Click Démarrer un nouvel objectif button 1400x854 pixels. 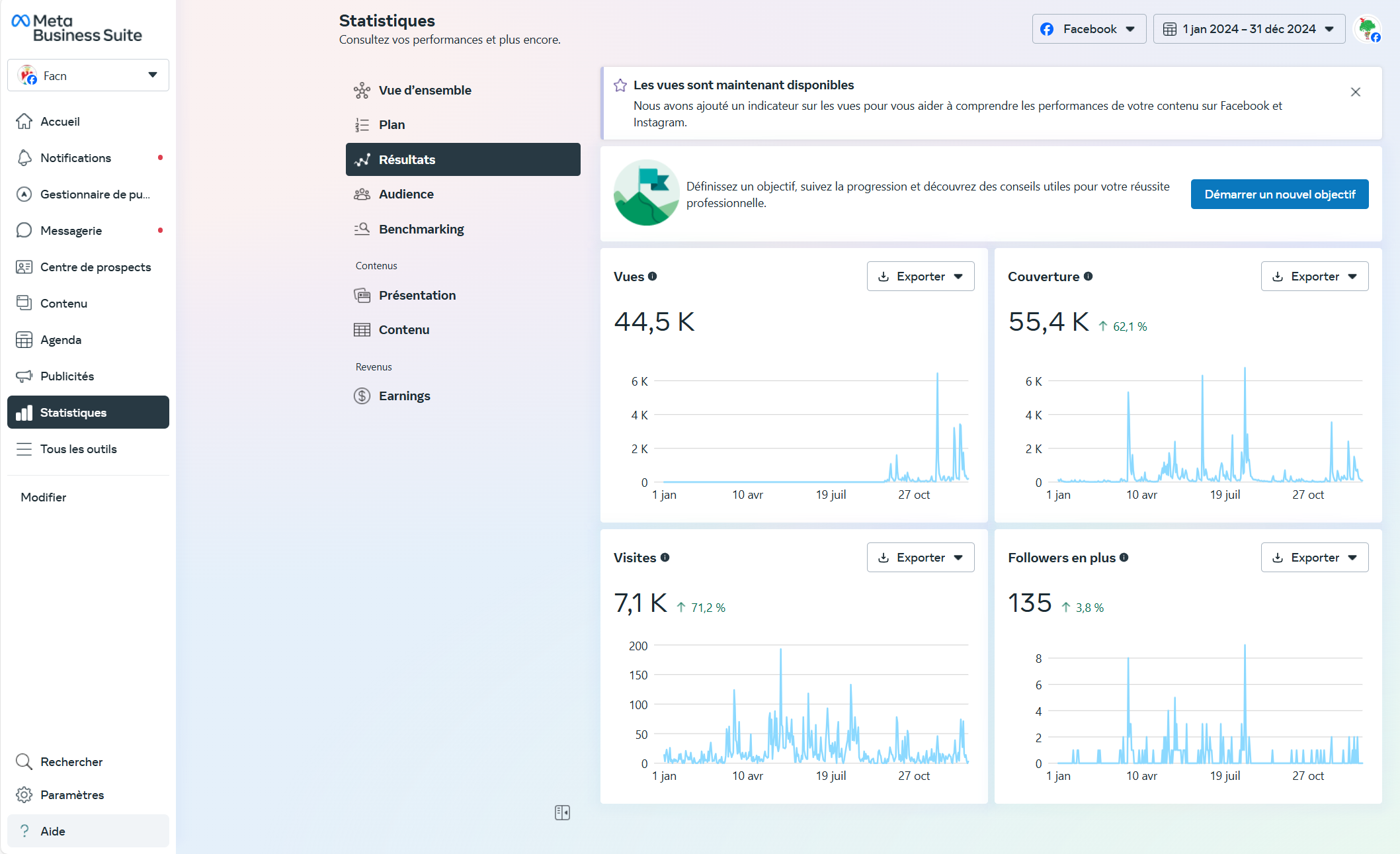(x=1279, y=194)
